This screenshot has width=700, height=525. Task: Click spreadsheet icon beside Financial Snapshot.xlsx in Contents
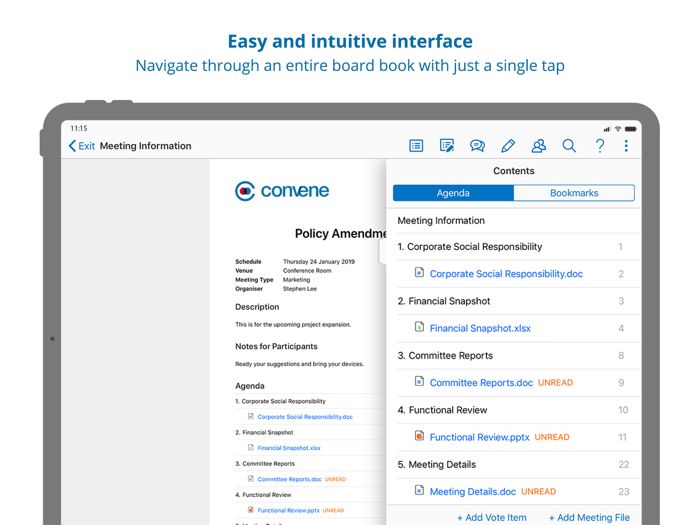click(419, 327)
